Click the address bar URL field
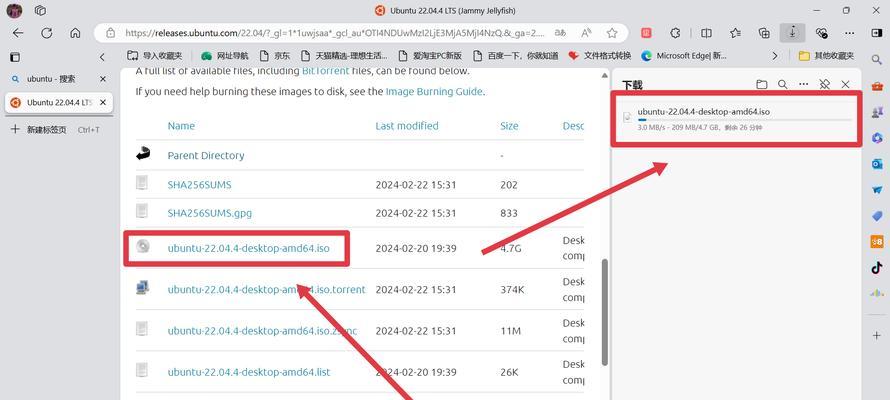This screenshot has width=890, height=400. pyautogui.click(x=335, y=33)
